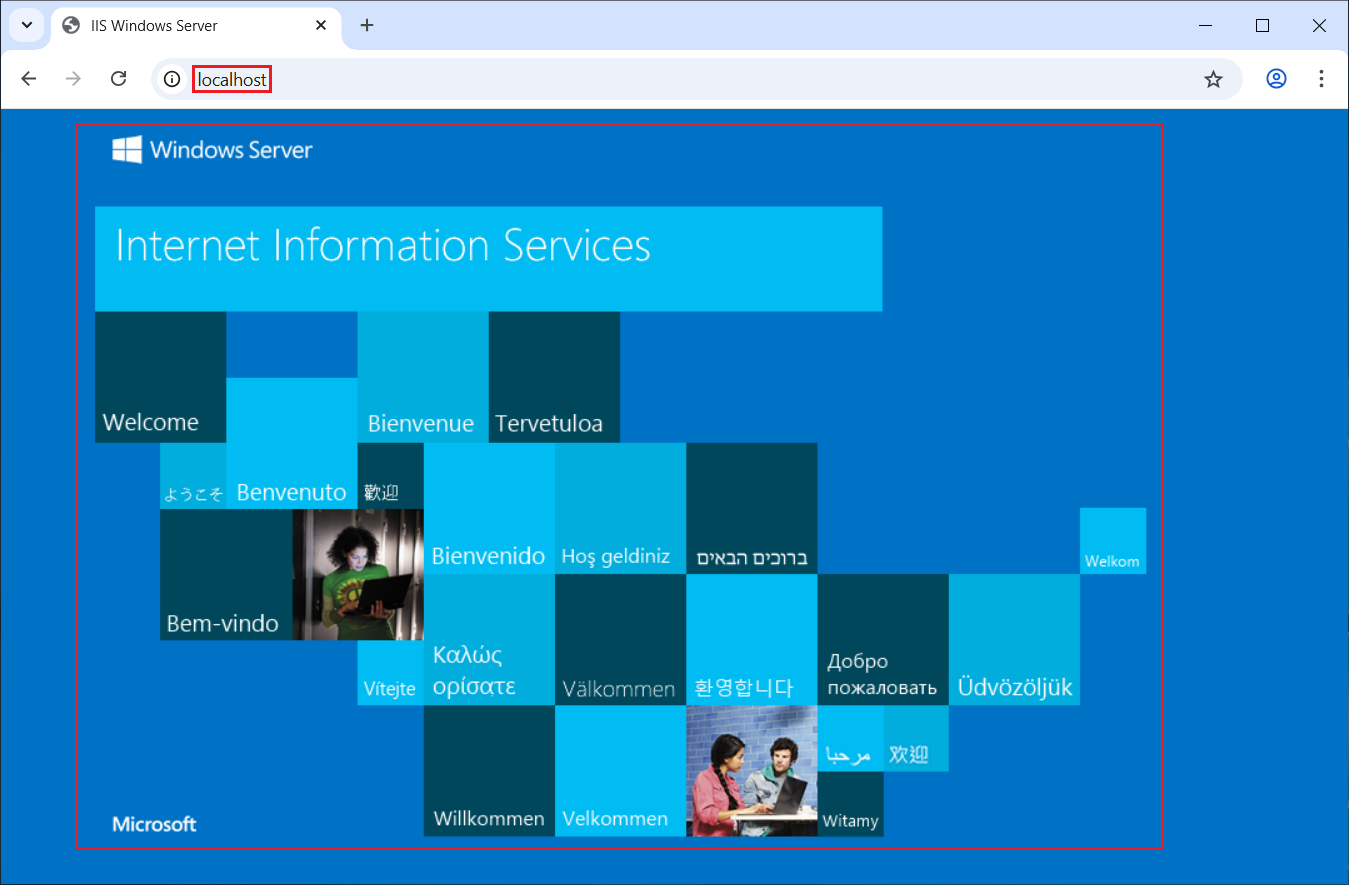Open Chrome three-dot menu
Screen dimensions: 1349x885
click(1321, 79)
